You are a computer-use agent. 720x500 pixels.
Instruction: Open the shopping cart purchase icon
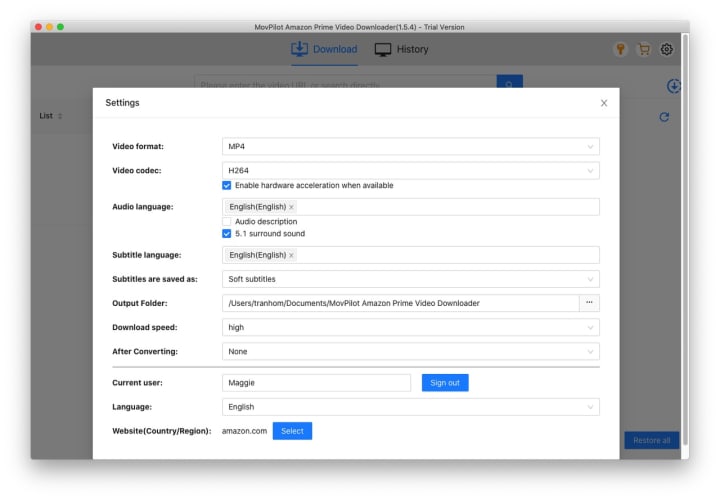[x=644, y=49]
